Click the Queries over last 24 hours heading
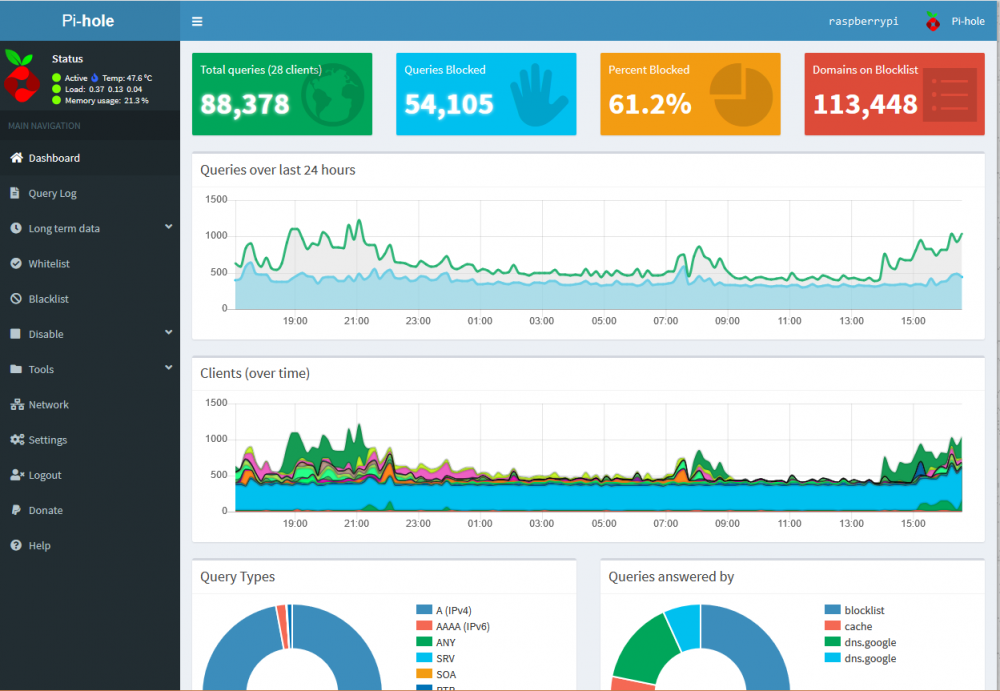The image size is (1000, 691). (x=277, y=170)
